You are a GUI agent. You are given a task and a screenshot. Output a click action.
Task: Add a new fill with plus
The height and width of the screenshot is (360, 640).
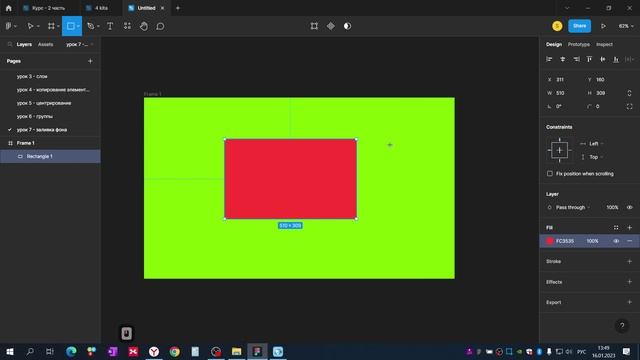(x=629, y=228)
